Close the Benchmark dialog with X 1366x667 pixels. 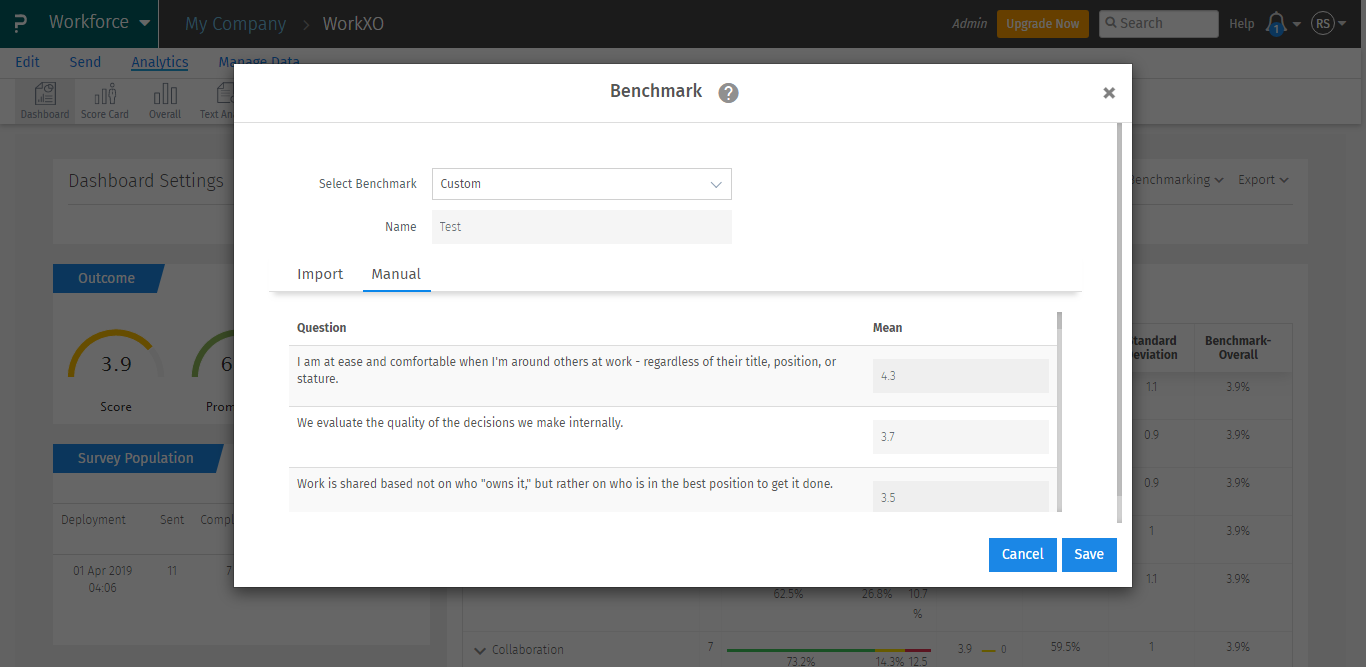(x=1109, y=93)
